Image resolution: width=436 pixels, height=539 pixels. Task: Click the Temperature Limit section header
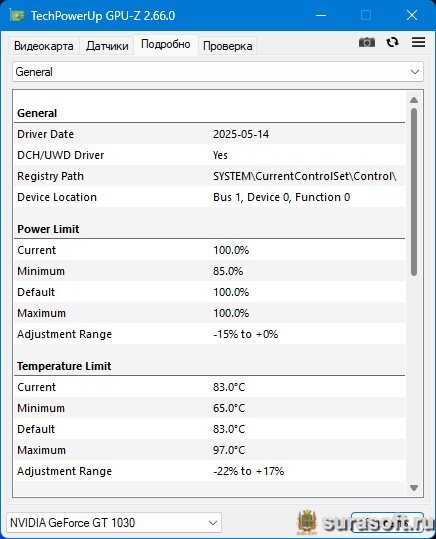(x=64, y=366)
